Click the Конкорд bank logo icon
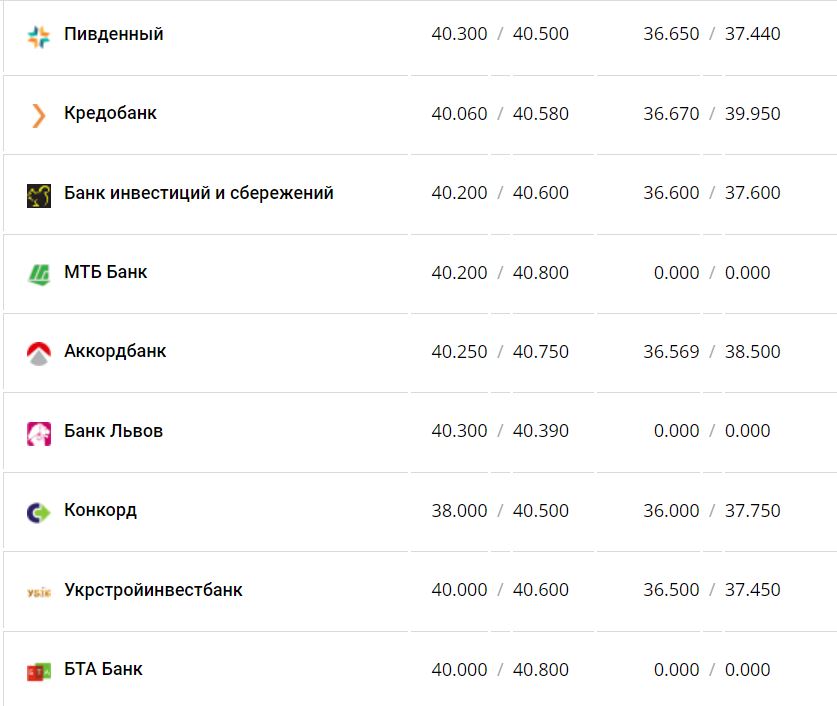Viewport: 837px width, 706px height. point(38,512)
